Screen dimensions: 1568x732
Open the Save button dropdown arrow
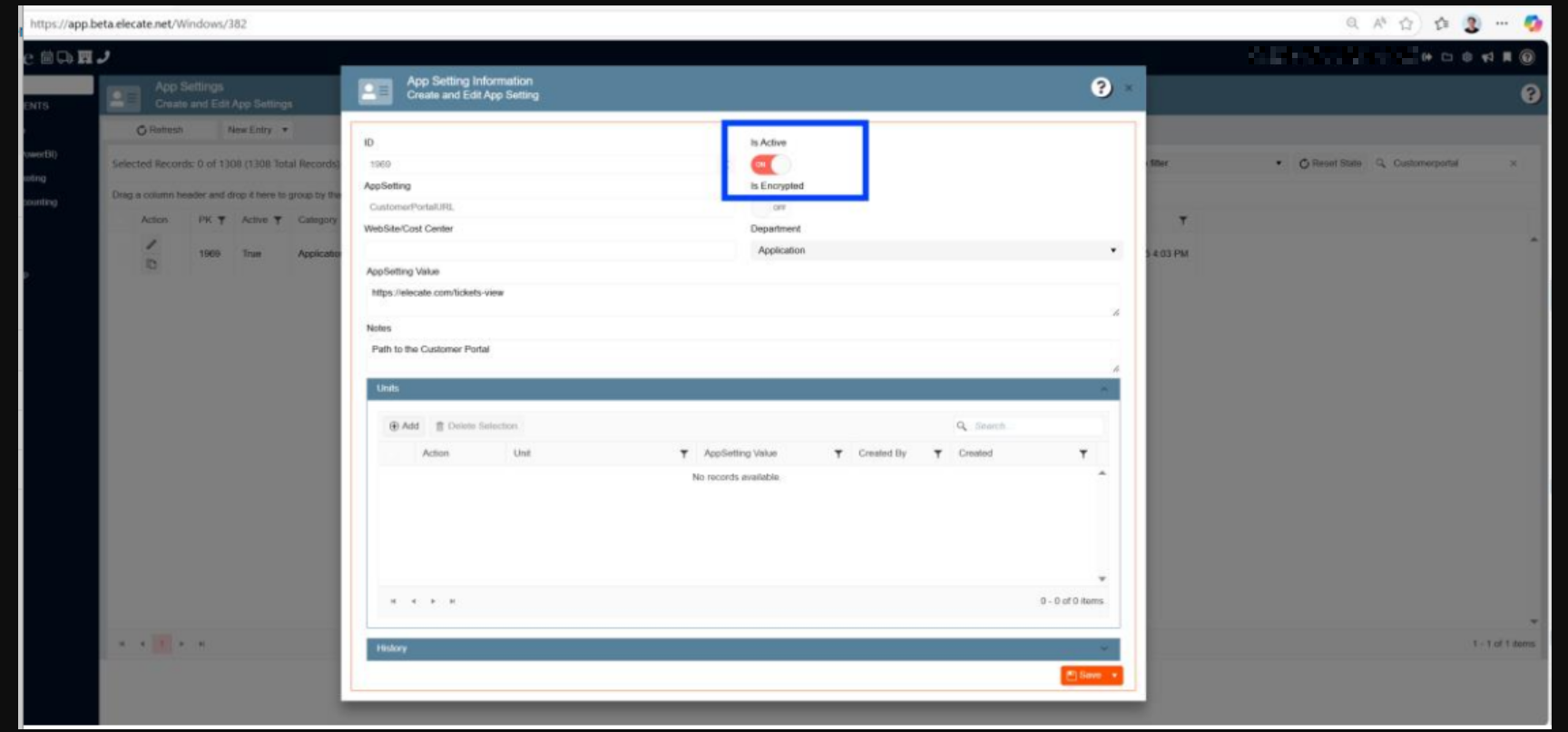1114,676
